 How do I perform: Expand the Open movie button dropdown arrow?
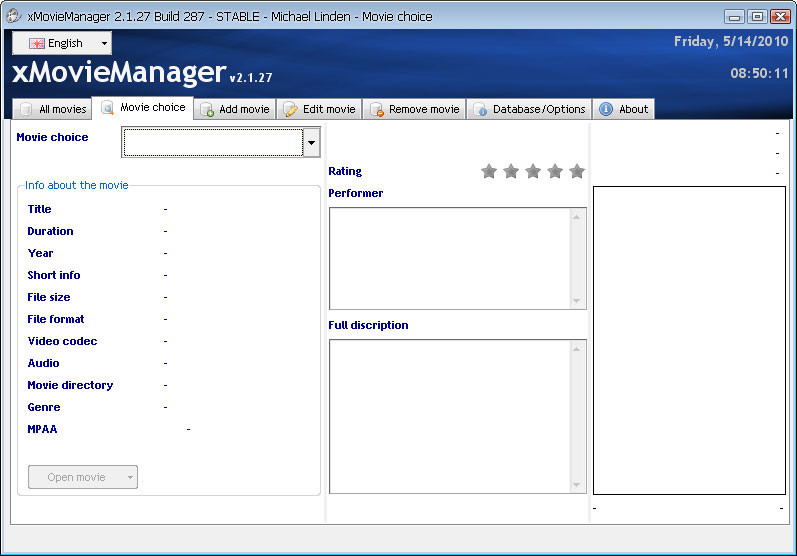click(x=130, y=477)
